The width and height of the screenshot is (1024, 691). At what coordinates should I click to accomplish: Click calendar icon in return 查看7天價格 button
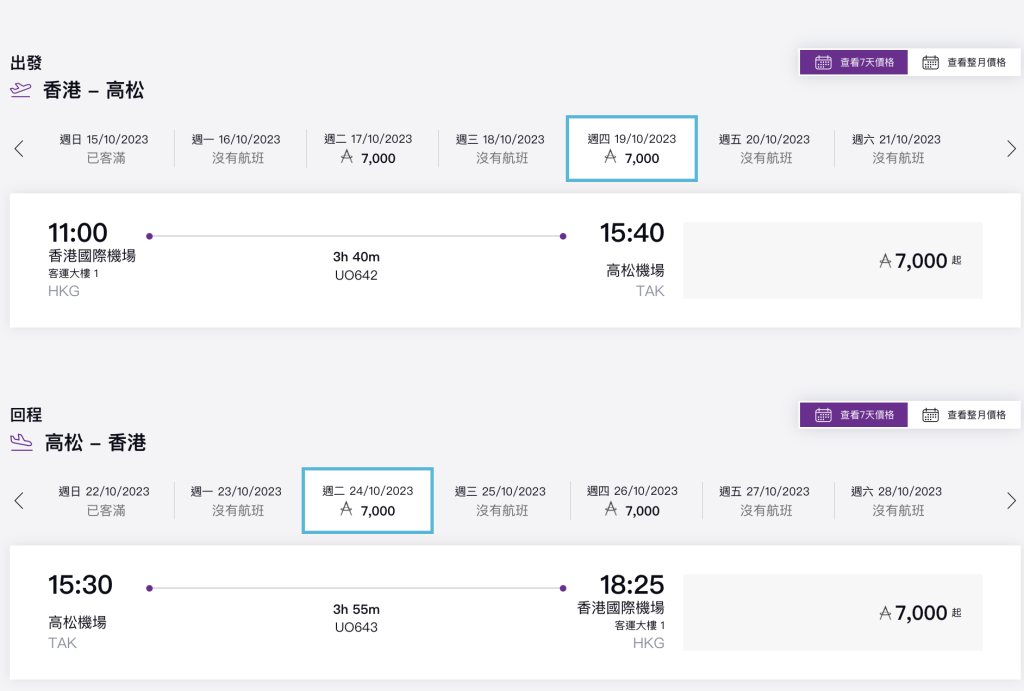pyautogui.click(x=824, y=414)
